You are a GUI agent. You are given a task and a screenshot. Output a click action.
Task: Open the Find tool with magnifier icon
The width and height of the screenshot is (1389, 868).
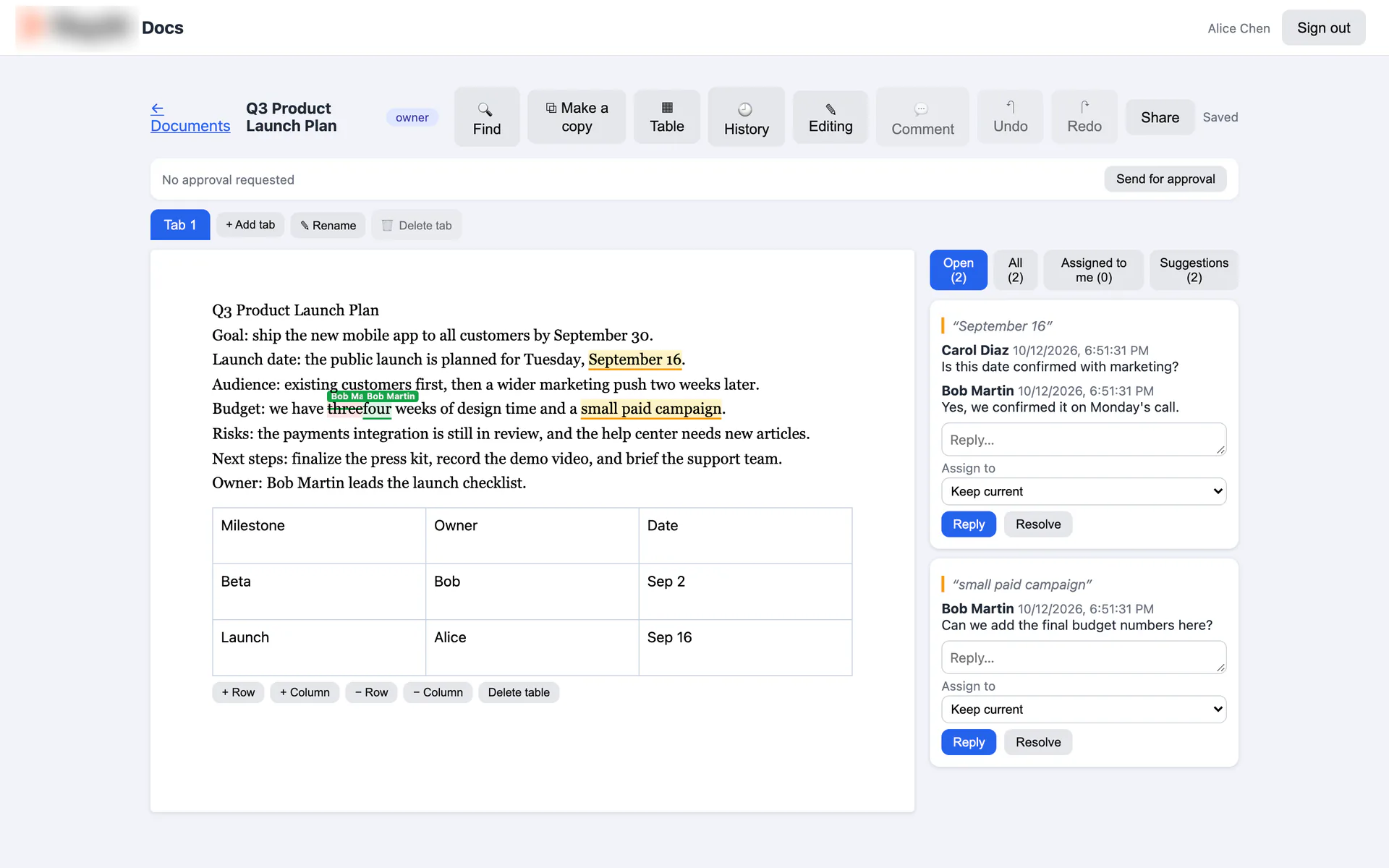[x=487, y=117]
